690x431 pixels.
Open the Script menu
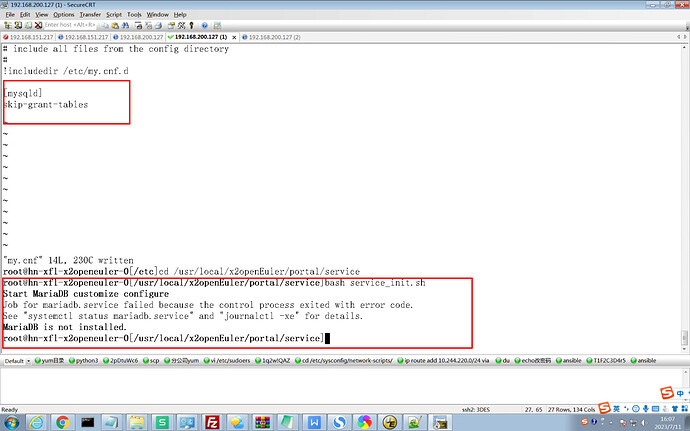tap(114, 15)
